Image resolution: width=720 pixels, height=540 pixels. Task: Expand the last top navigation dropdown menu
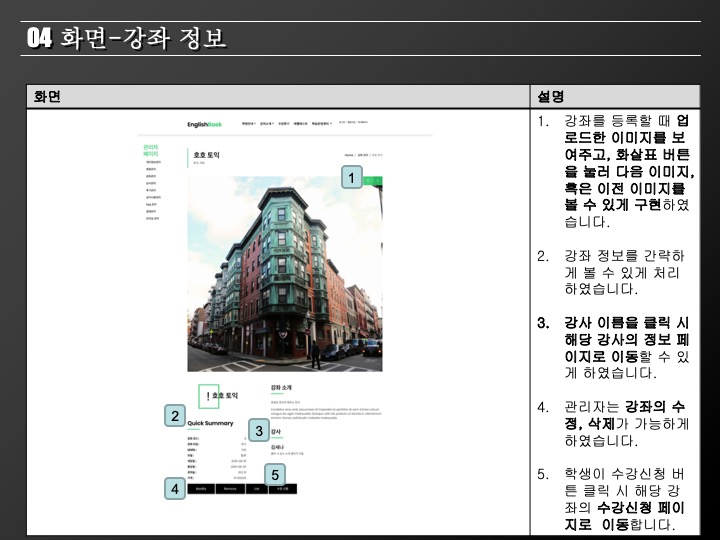click(321, 124)
